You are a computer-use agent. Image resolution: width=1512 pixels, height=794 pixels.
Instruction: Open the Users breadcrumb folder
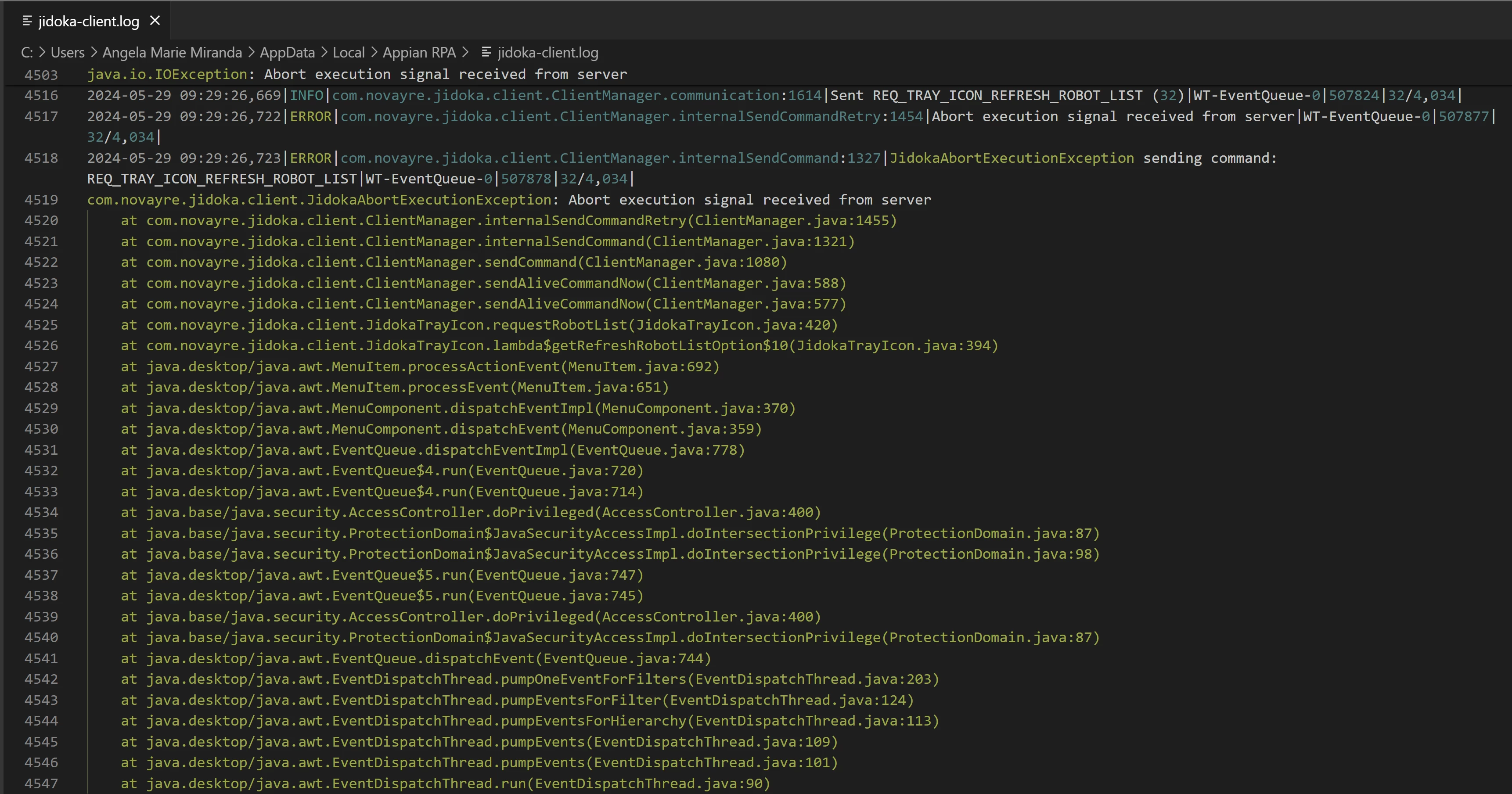click(68, 53)
